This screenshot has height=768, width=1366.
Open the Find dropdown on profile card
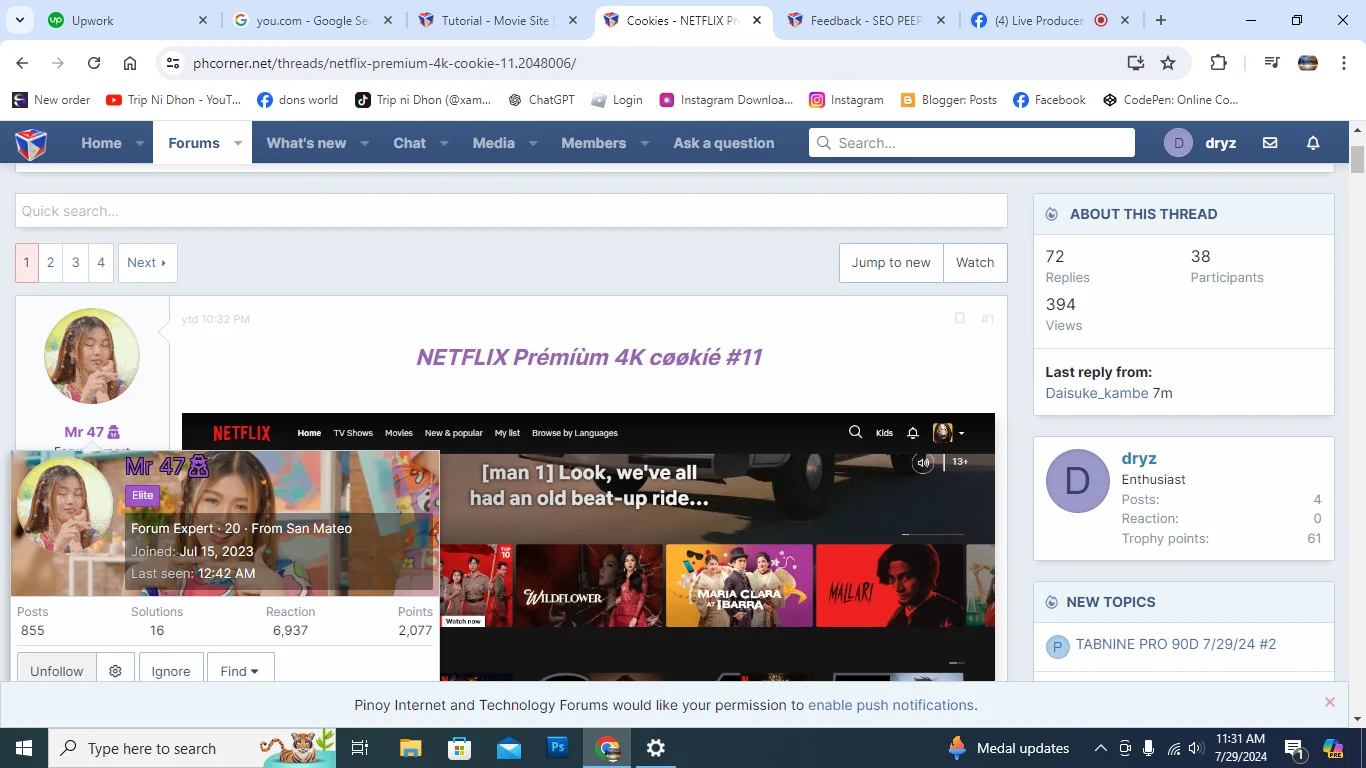240,671
